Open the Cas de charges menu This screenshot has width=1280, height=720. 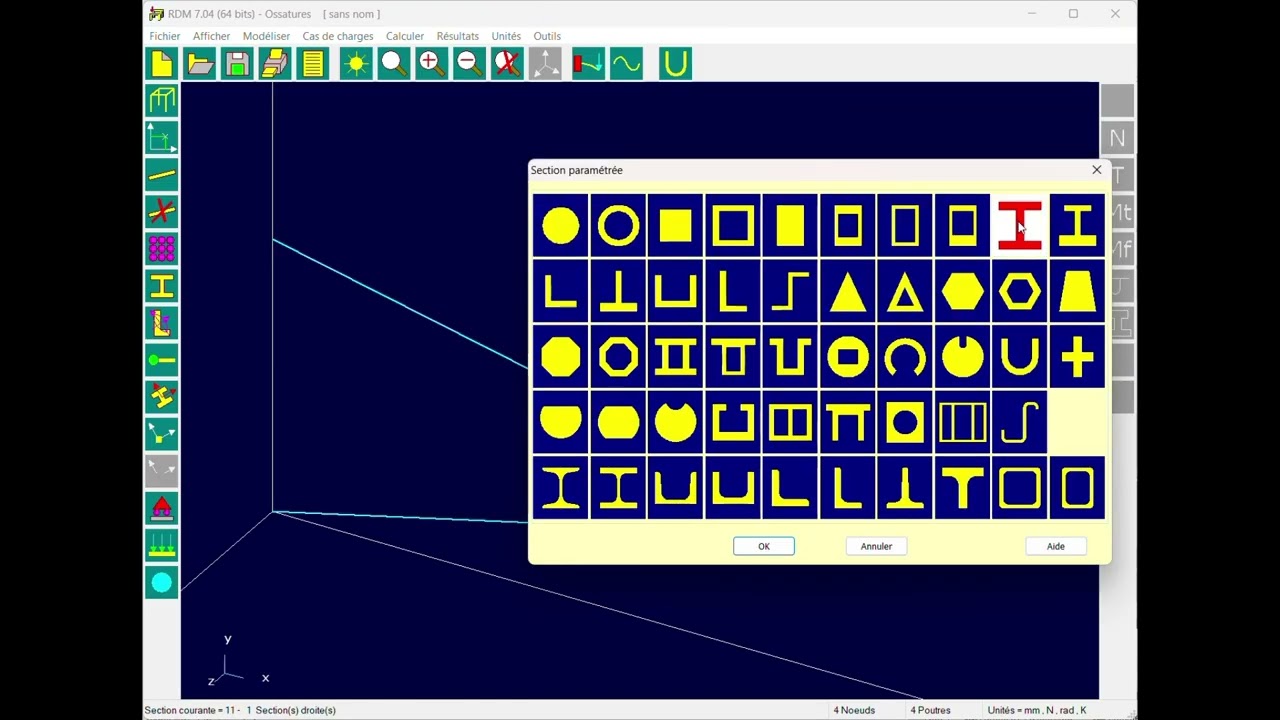coord(338,36)
